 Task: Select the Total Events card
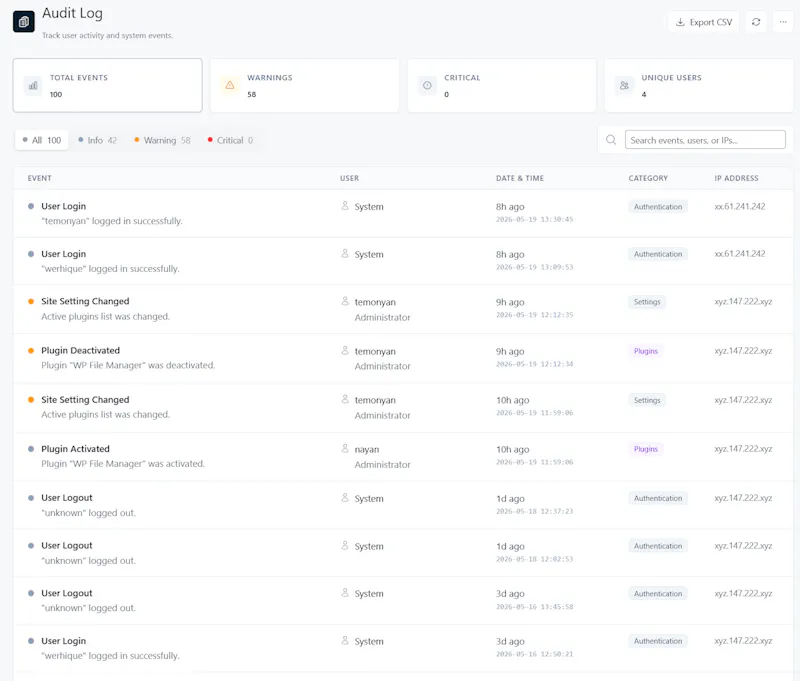108,85
